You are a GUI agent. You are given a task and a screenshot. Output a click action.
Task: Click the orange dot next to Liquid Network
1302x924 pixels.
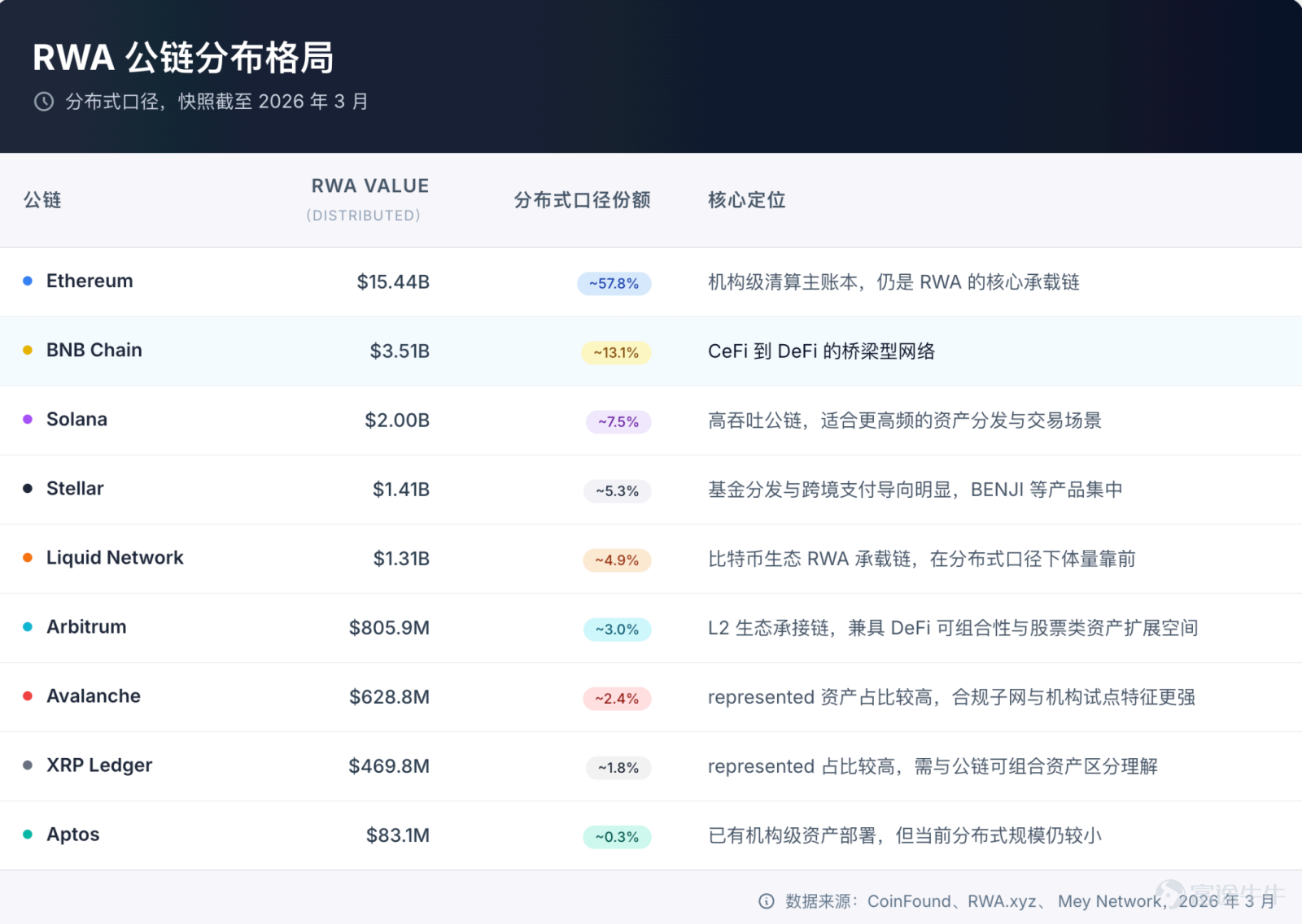[28, 557]
